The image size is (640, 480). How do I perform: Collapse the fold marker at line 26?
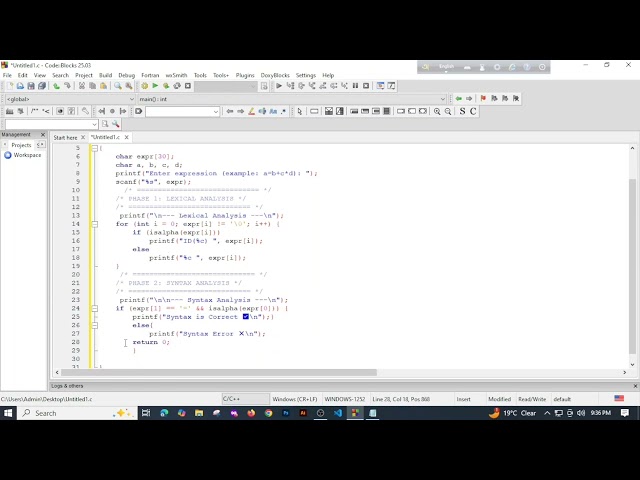tap(95, 325)
